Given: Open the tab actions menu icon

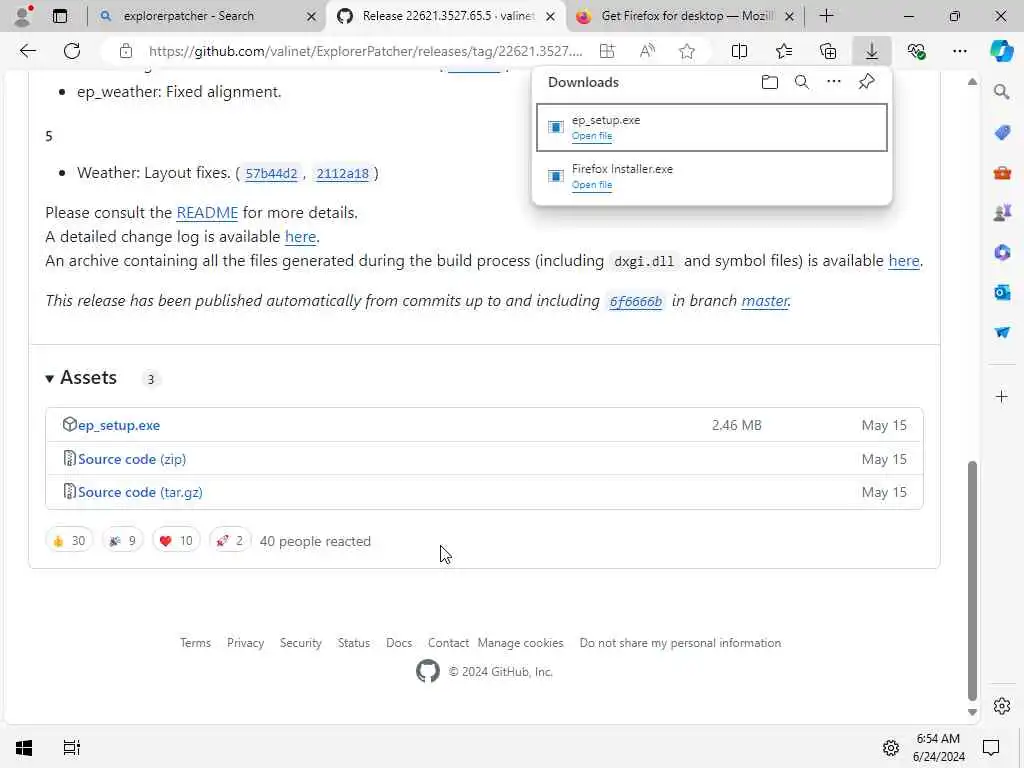Looking at the screenshot, I should pos(59,16).
